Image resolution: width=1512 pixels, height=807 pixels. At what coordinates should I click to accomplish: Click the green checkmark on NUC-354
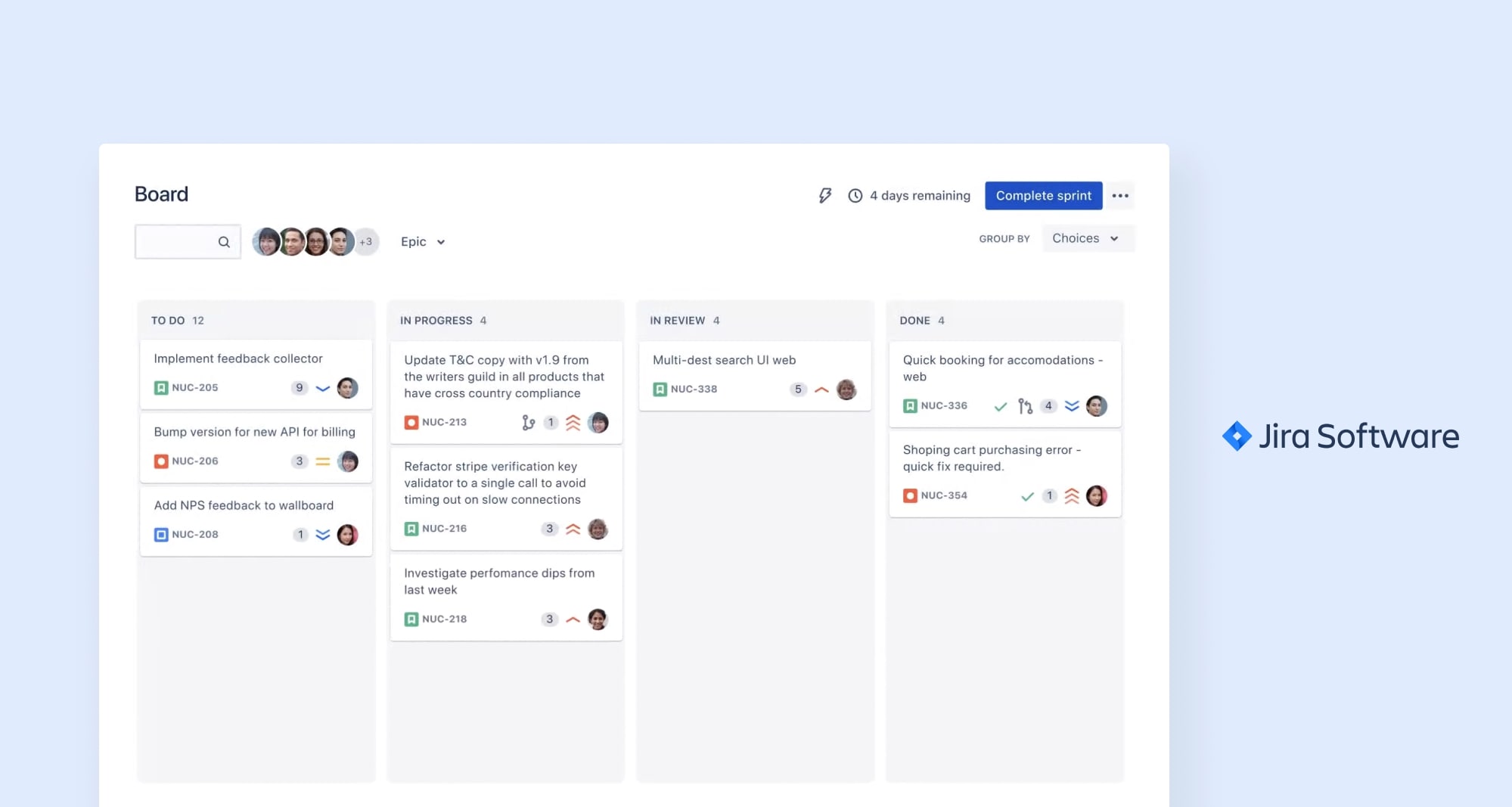coord(1027,496)
